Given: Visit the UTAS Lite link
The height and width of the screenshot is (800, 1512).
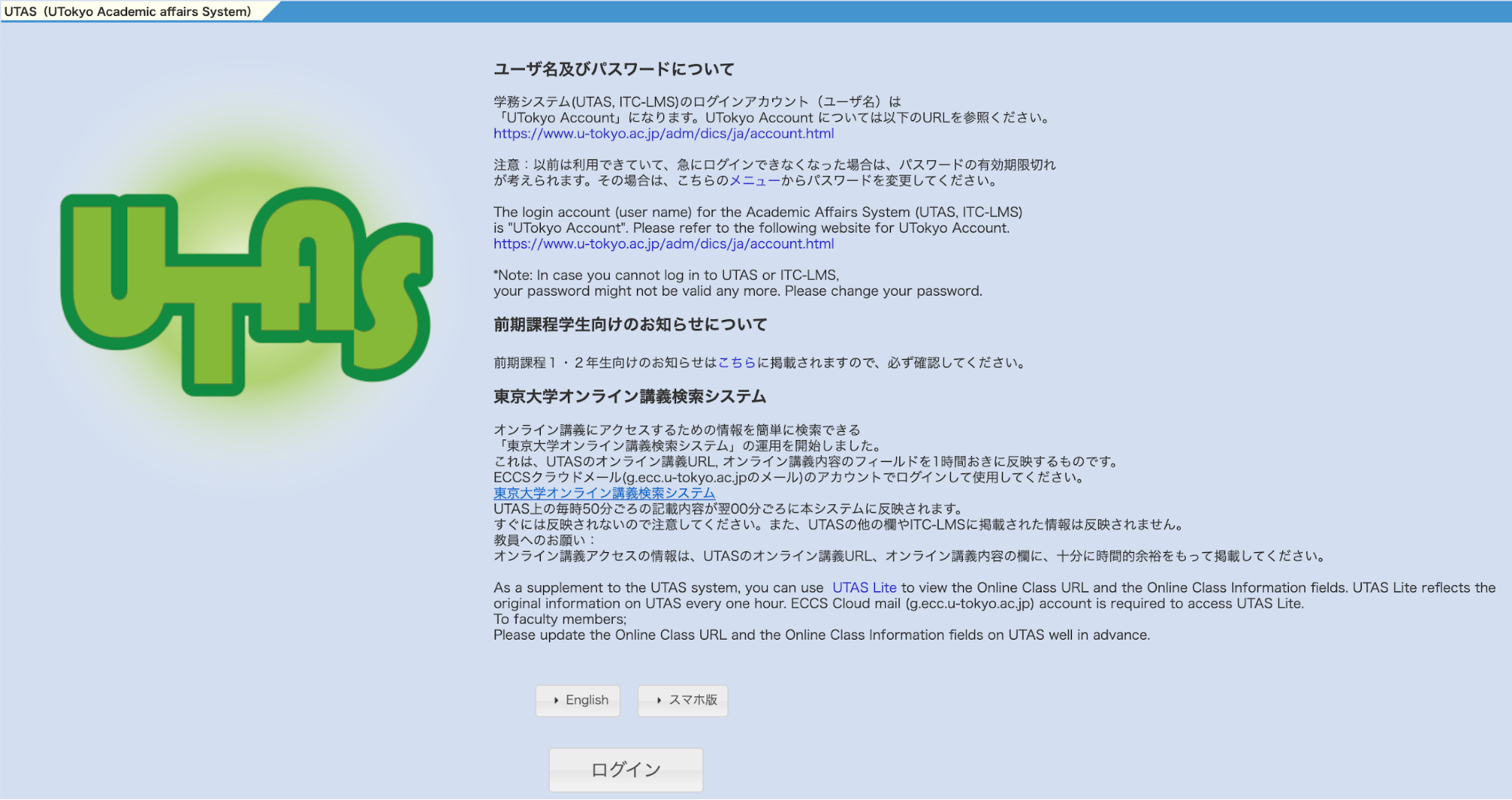Looking at the screenshot, I should tap(865, 588).
